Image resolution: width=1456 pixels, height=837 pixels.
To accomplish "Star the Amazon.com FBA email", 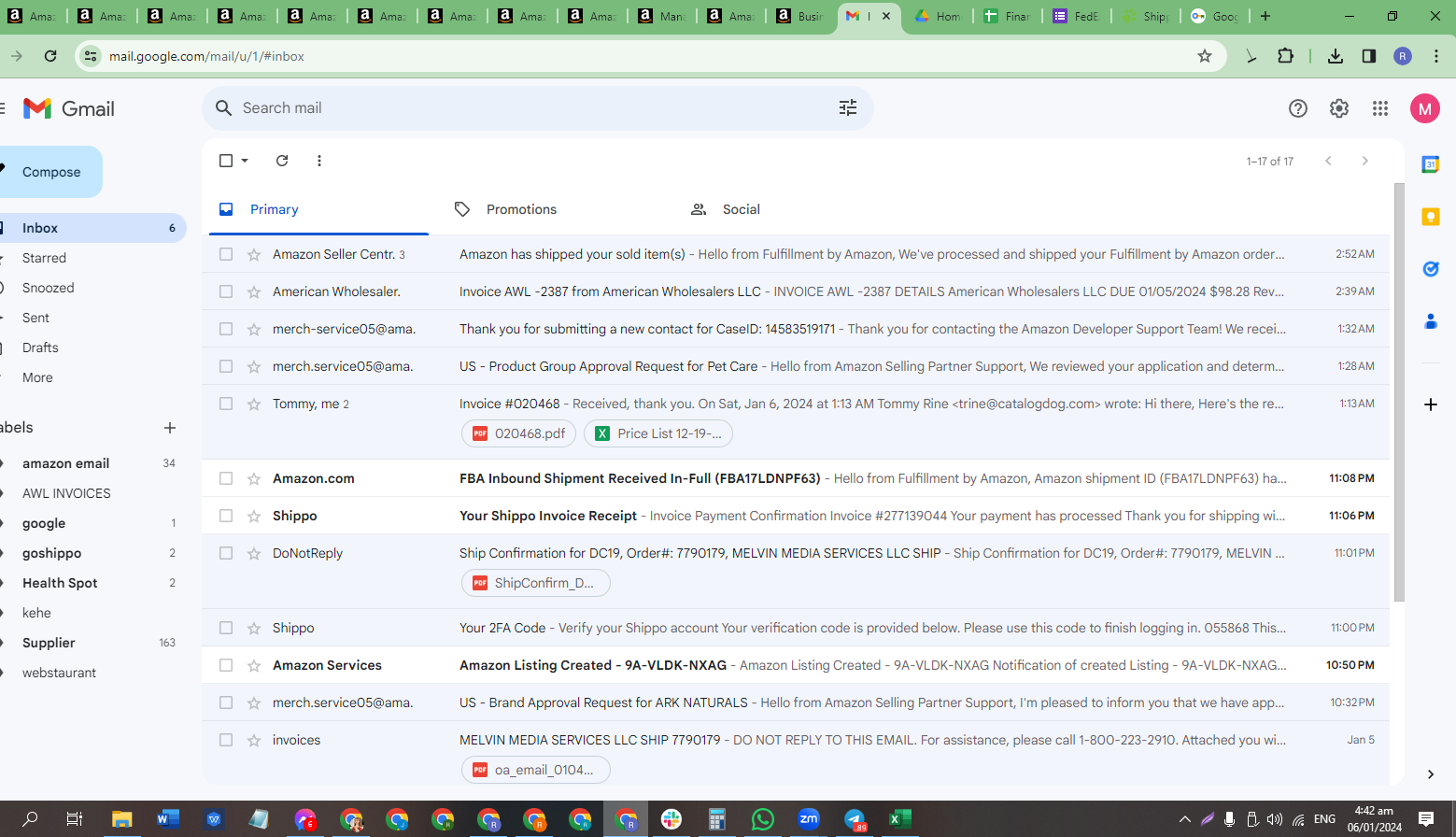I will point(254,478).
